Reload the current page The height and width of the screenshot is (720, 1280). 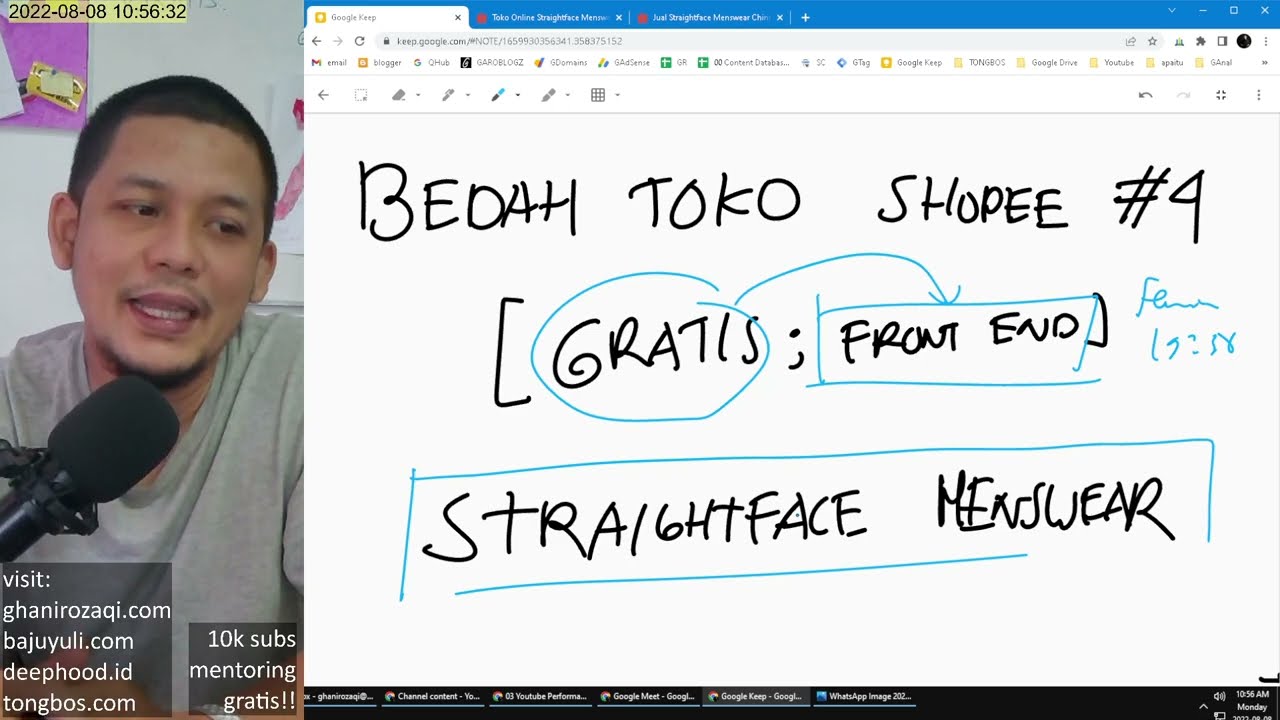[360, 41]
